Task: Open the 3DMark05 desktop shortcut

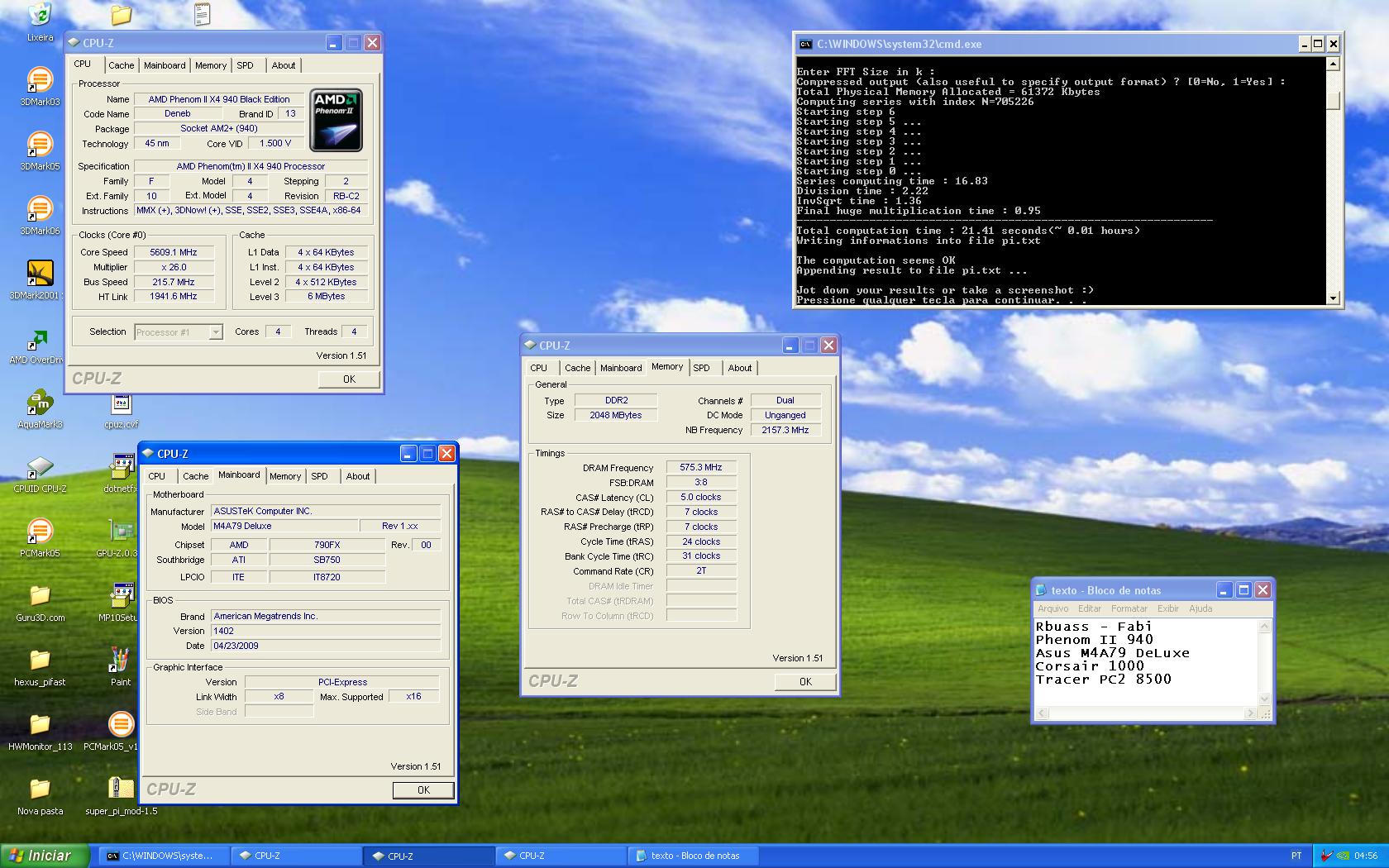Action: pyautogui.click(x=40, y=150)
